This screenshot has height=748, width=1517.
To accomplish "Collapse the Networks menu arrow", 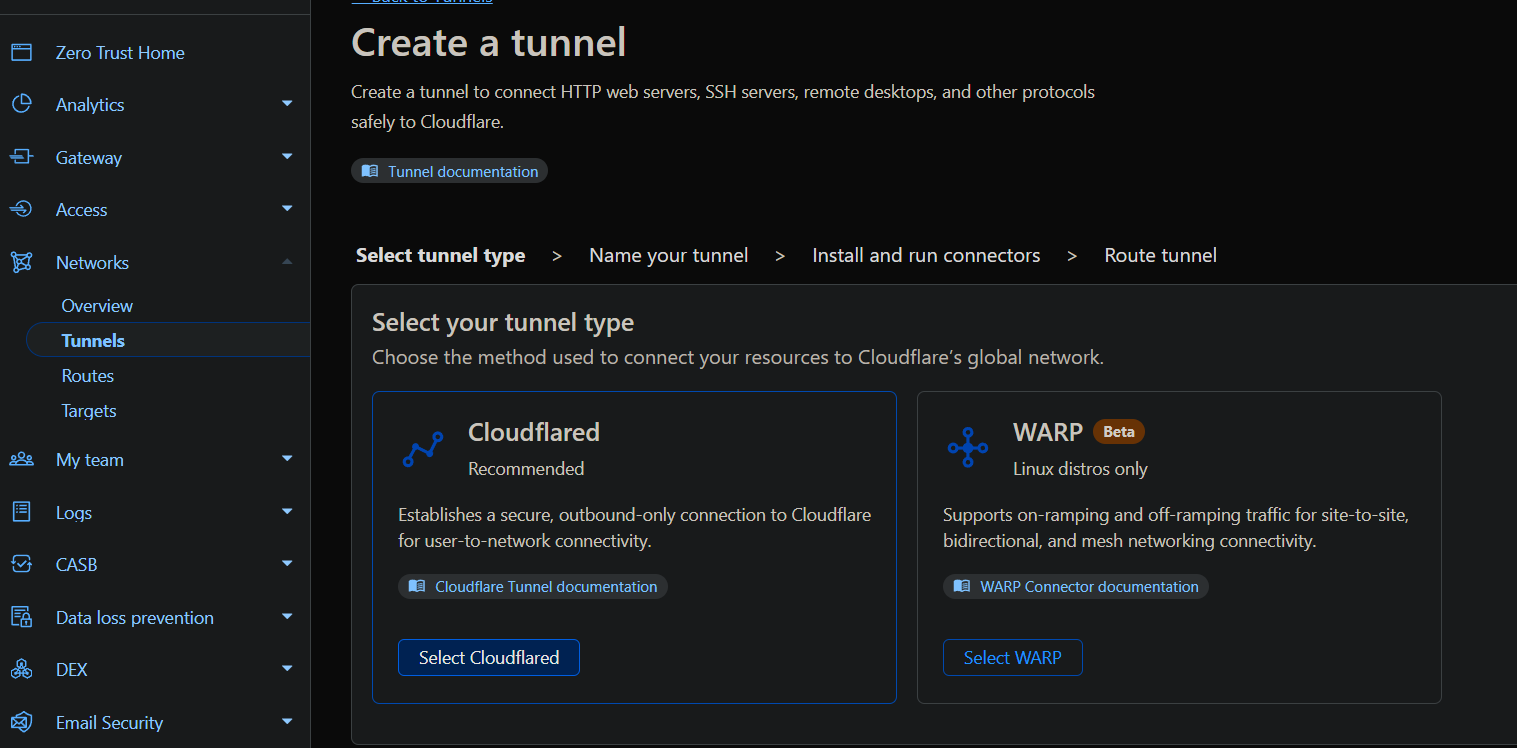I will 287,262.
